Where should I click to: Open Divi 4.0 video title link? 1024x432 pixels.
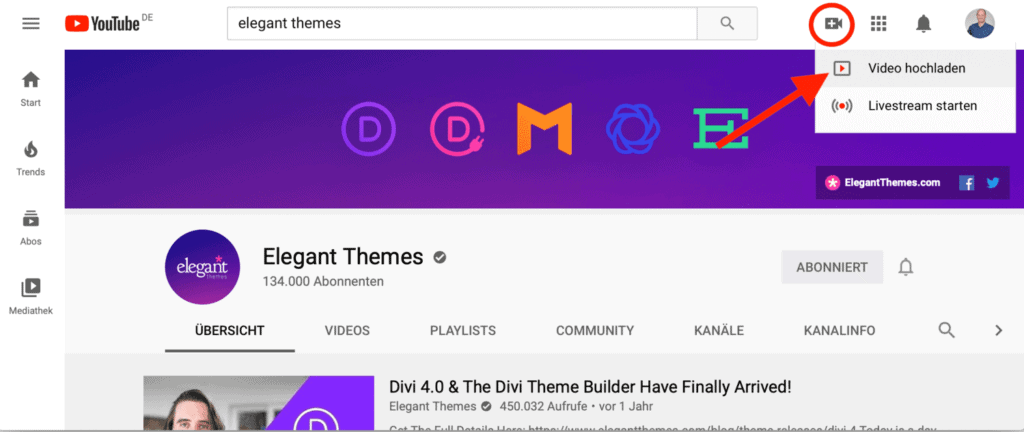[x=590, y=386]
